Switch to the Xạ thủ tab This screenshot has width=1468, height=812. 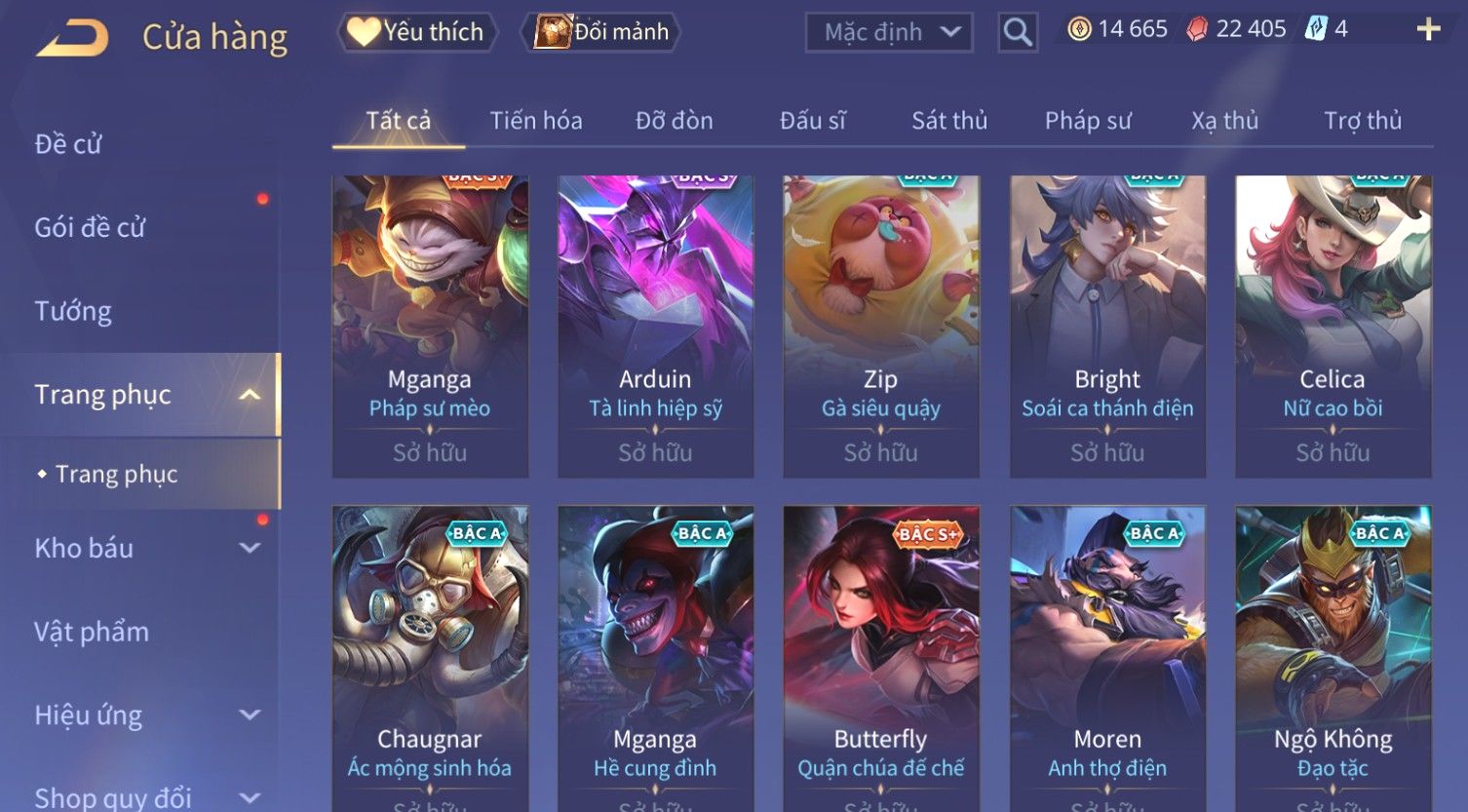point(1225,121)
